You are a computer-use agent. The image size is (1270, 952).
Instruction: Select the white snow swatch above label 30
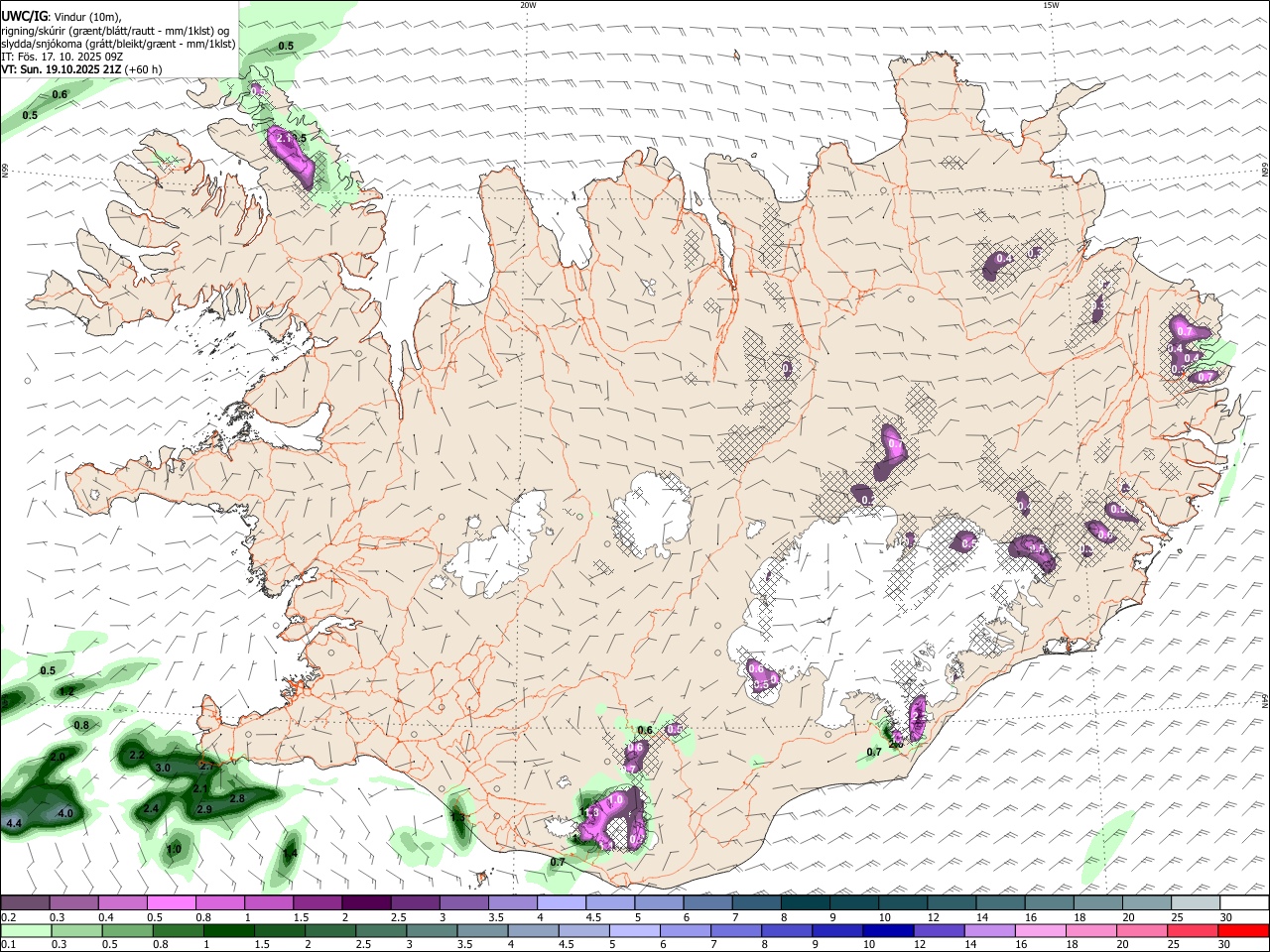tap(1244, 902)
